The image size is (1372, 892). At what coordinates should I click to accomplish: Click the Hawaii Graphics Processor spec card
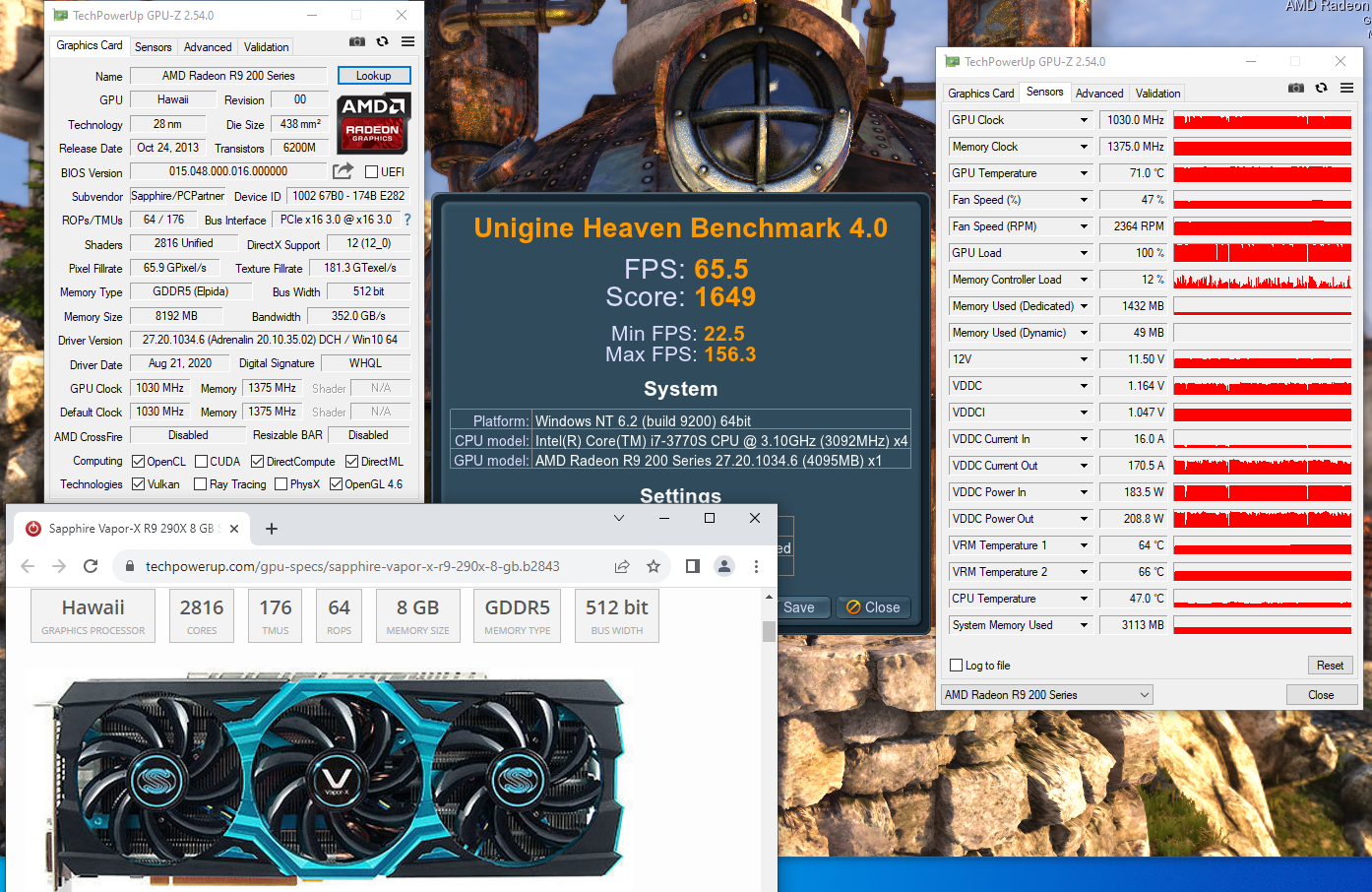(94, 615)
